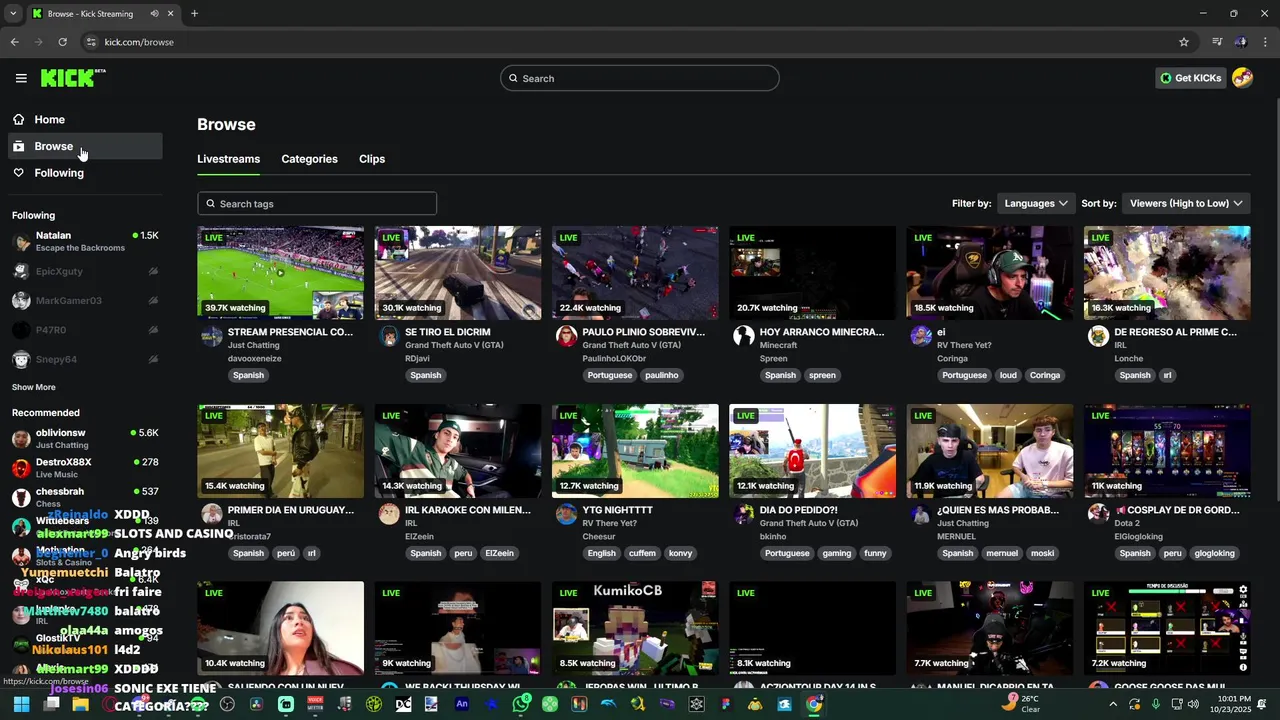
Task: Click the loud tag under Coringa stream
Action: tap(1008, 375)
